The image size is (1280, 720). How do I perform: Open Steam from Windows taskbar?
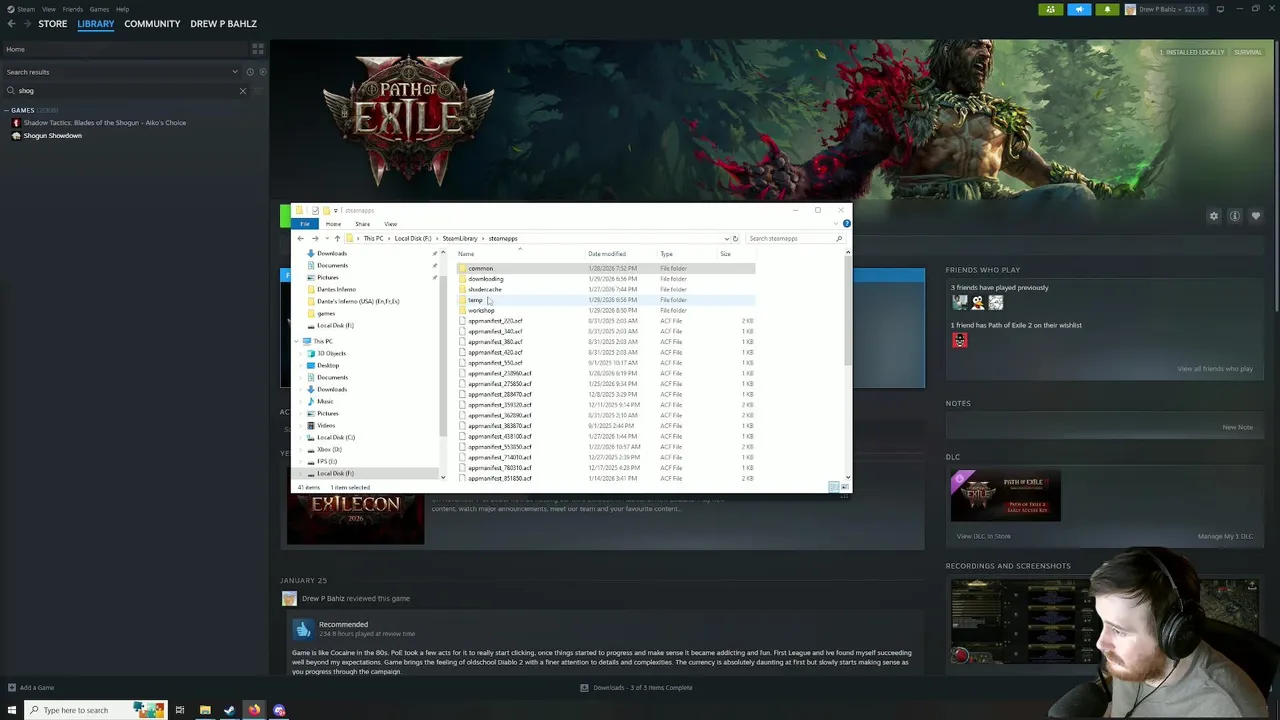[x=229, y=710]
